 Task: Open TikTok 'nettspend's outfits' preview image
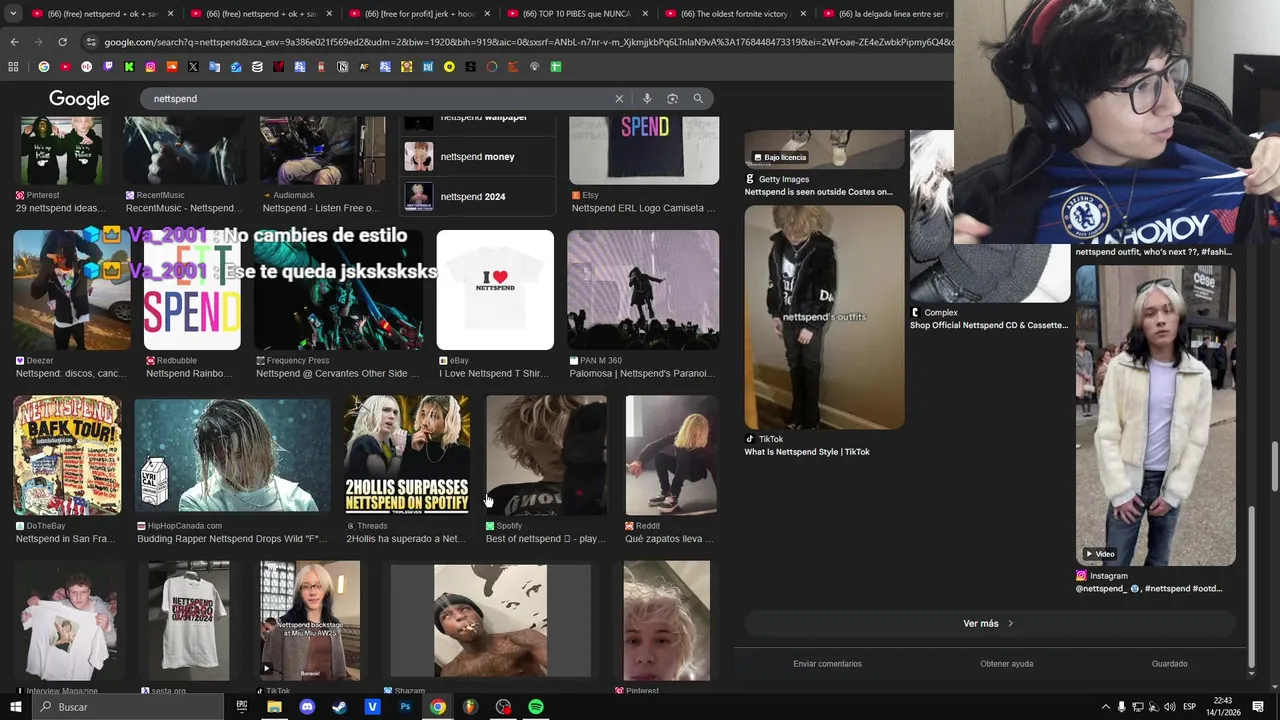click(x=825, y=317)
